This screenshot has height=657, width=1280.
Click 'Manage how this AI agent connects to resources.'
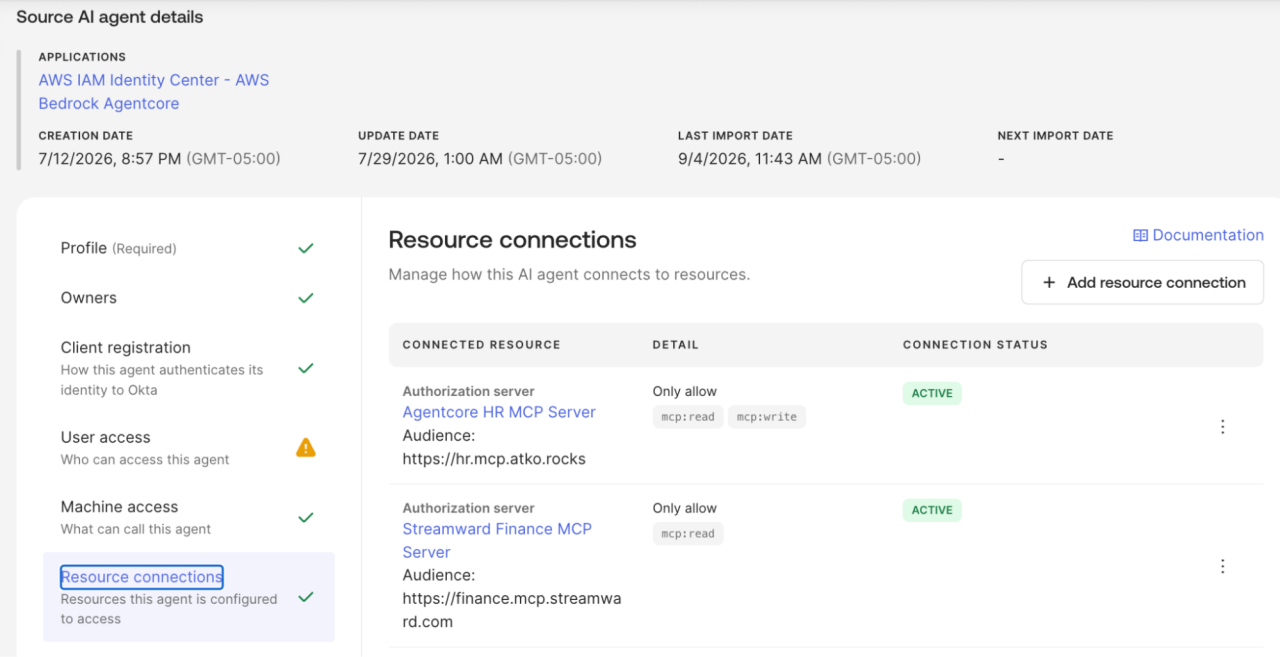click(x=569, y=274)
